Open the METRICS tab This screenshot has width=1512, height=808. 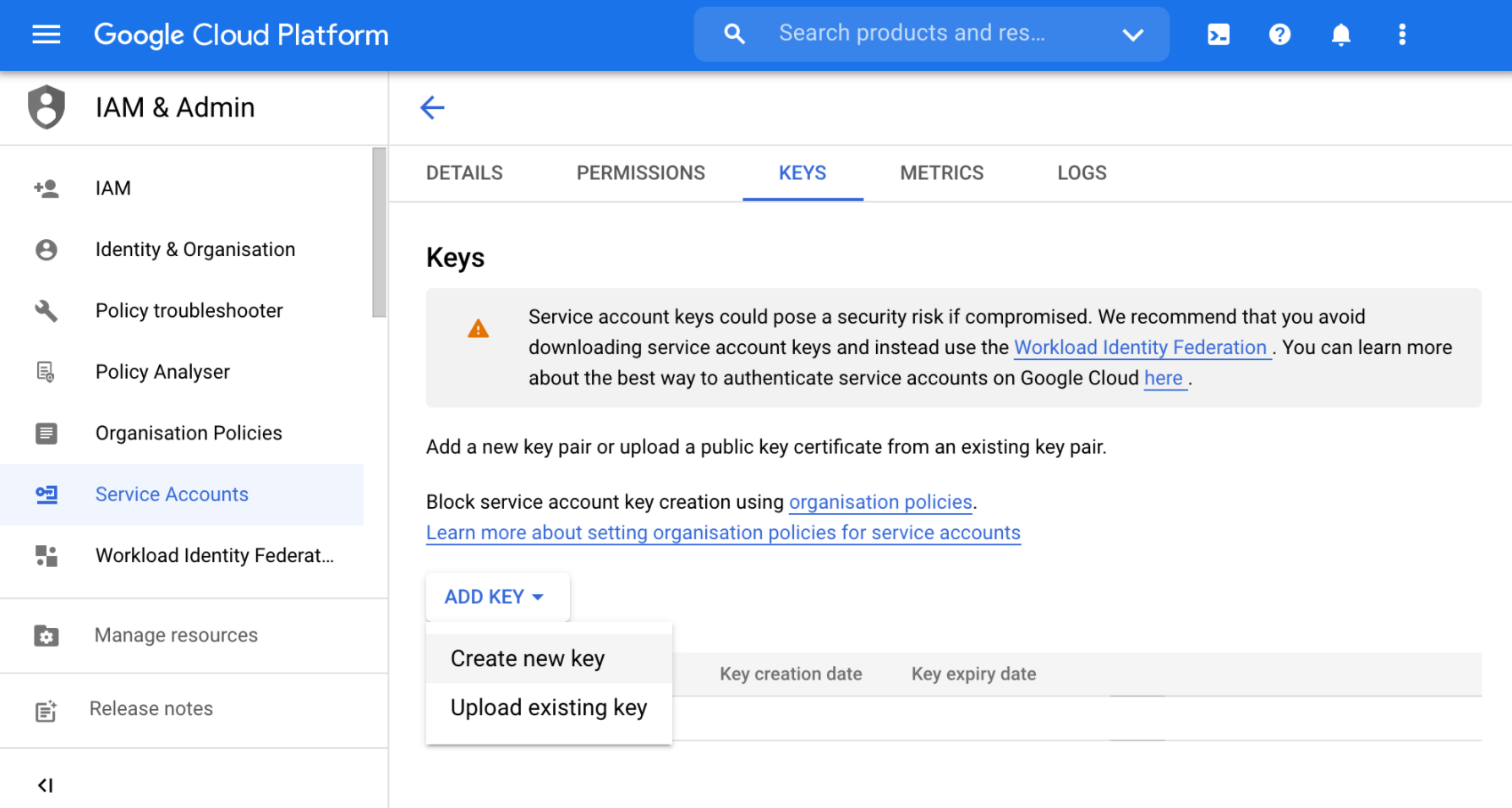[x=941, y=173]
